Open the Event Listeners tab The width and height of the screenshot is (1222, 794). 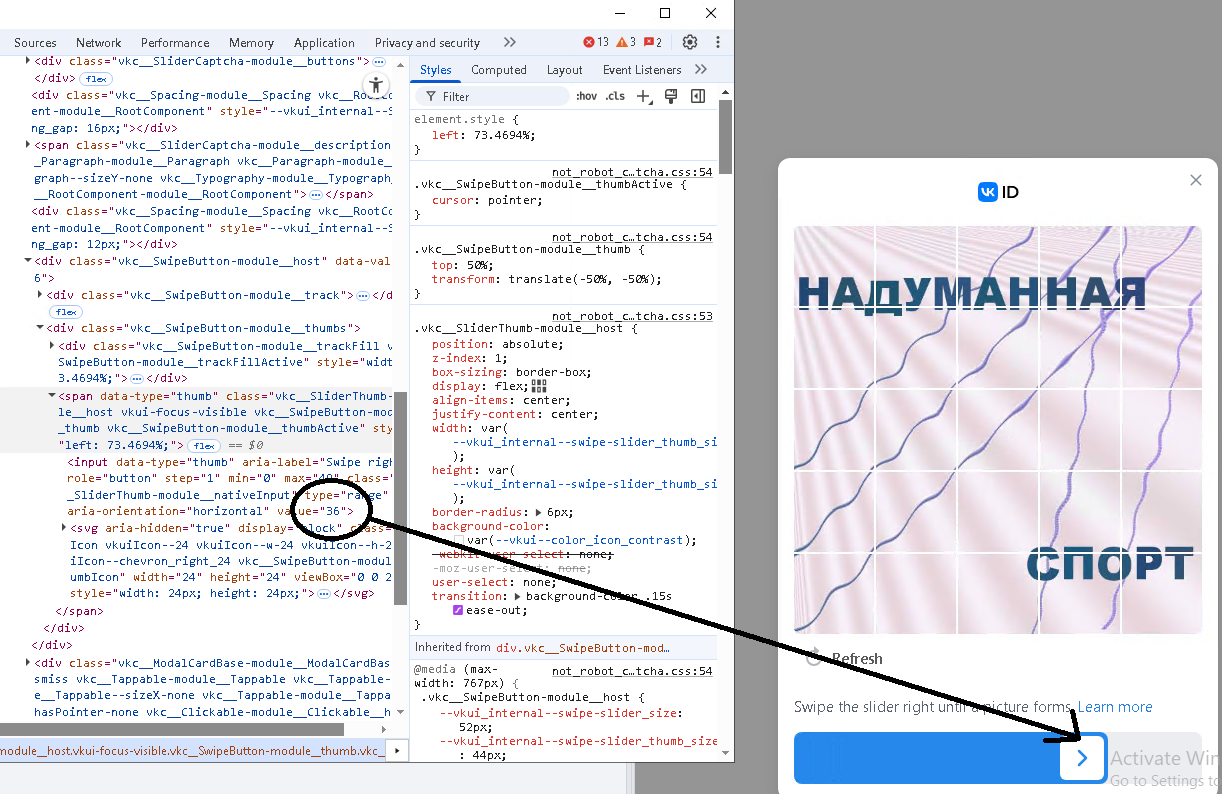click(x=642, y=69)
